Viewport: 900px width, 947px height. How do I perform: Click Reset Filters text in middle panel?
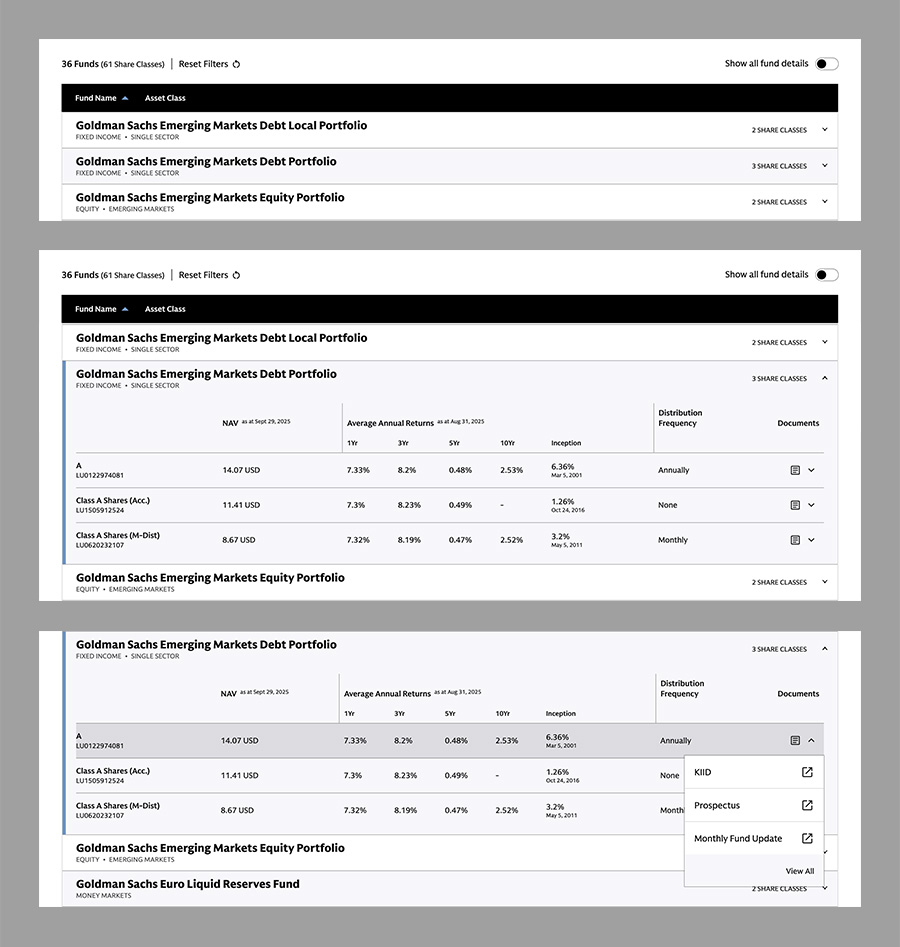[x=203, y=275]
